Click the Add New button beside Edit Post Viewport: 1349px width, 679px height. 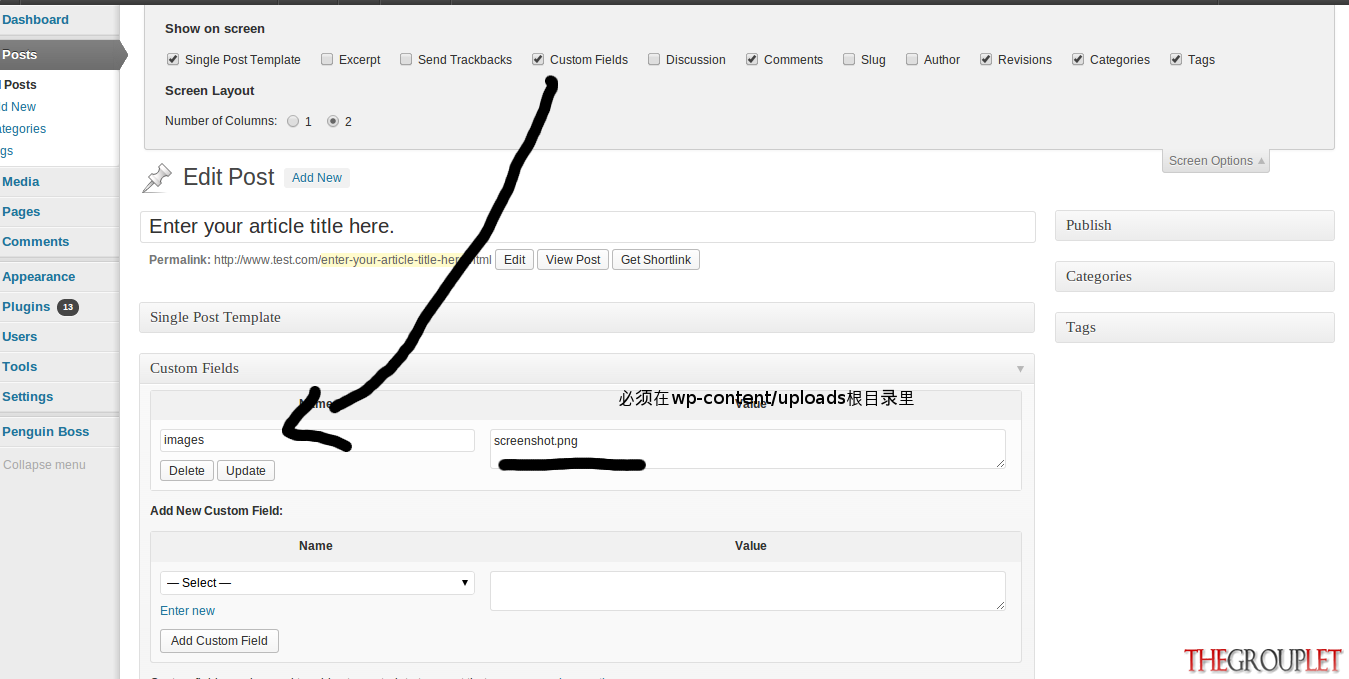tap(317, 178)
